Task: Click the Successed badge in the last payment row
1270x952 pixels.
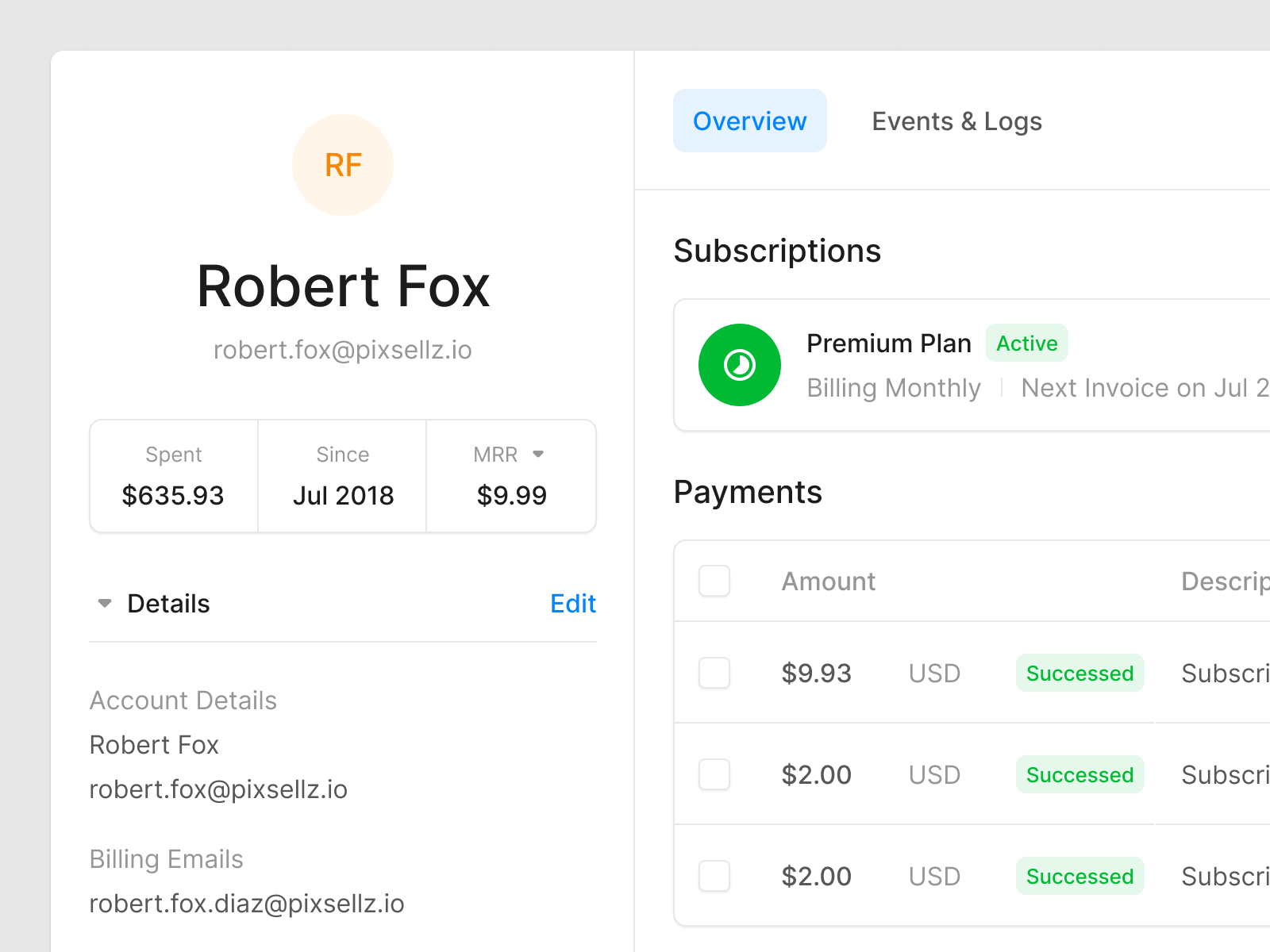Action: [x=1079, y=877]
